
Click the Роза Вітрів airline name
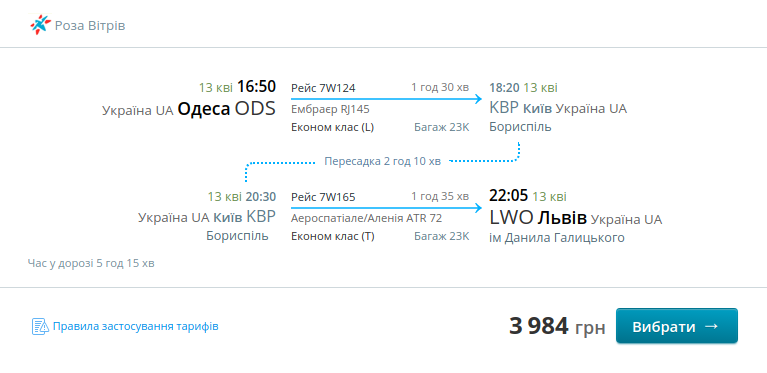[90, 25]
